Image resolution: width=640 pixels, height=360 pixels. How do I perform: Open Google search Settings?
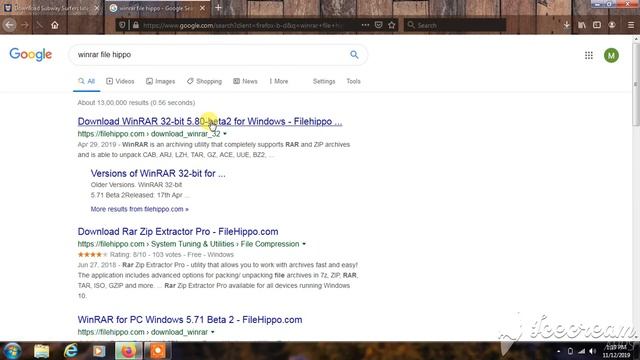[324, 81]
